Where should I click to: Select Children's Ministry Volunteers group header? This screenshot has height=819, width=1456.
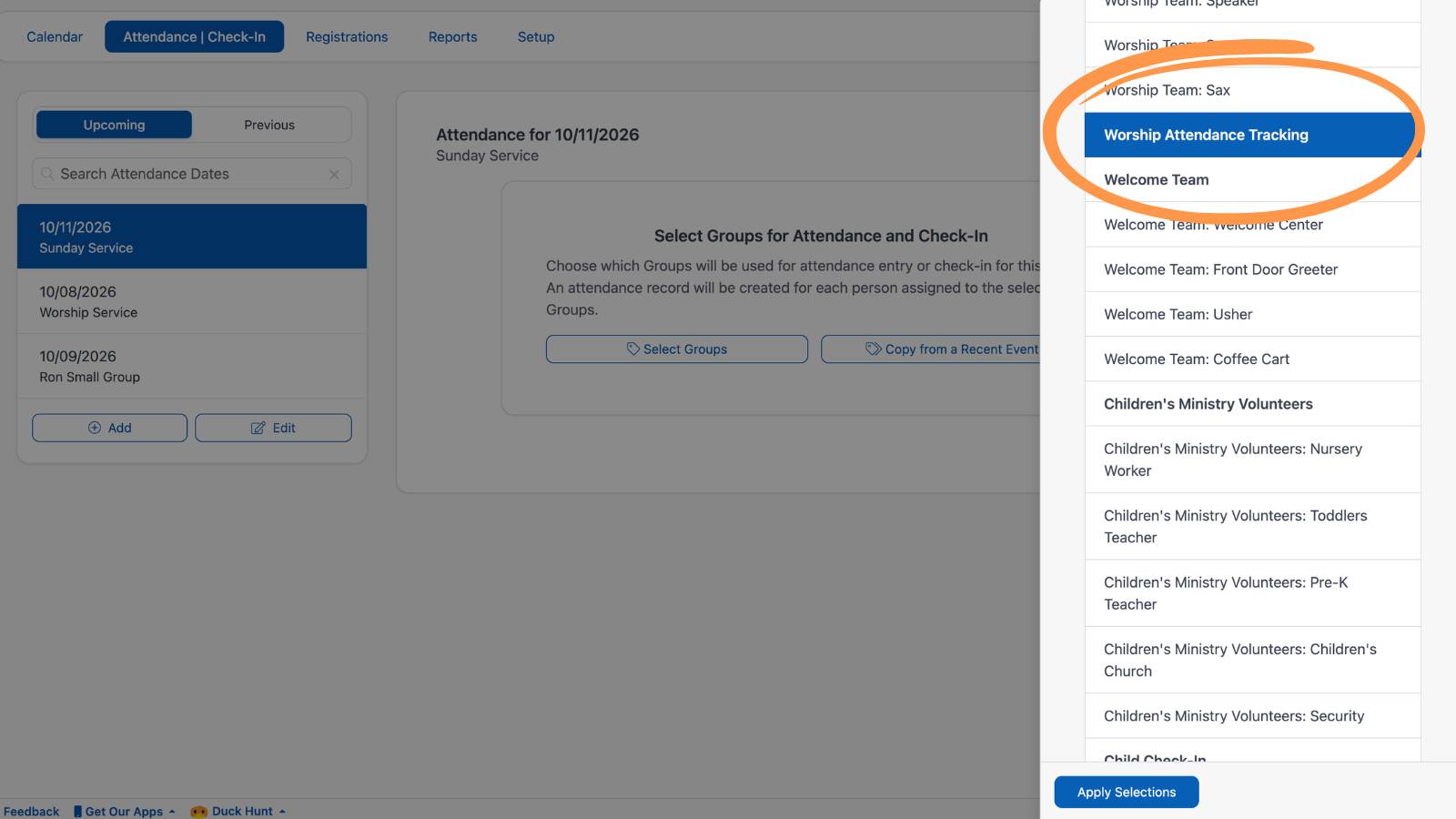[1252, 404]
